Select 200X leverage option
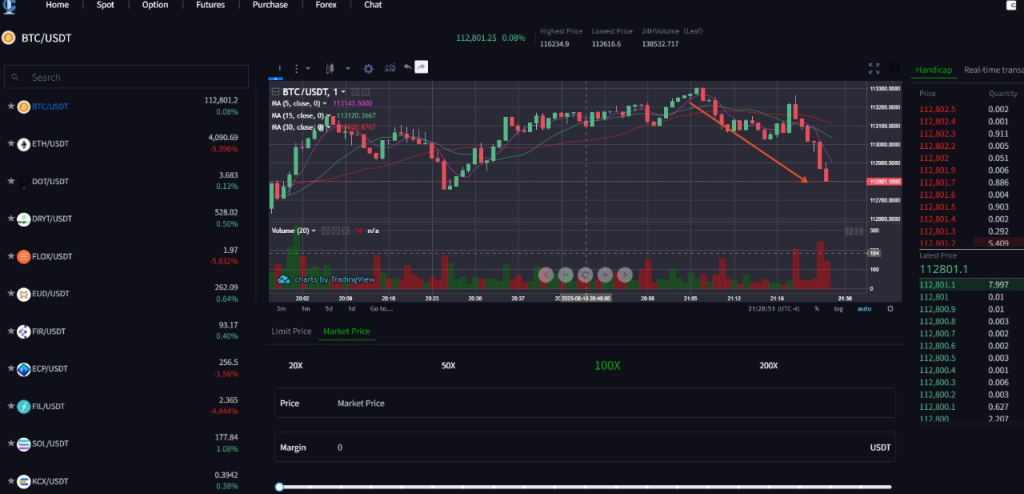The height and width of the screenshot is (494, 1024). pyautogui.click(x=768, y=366)
